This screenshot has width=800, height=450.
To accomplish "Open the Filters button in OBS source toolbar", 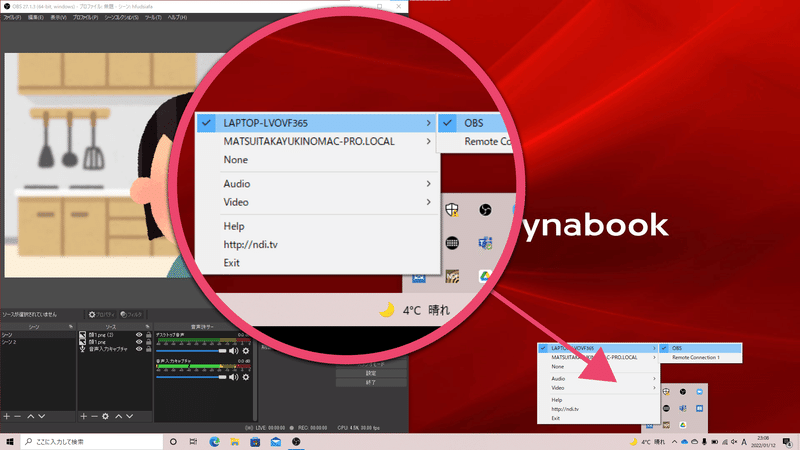I will tap(131, 315).
